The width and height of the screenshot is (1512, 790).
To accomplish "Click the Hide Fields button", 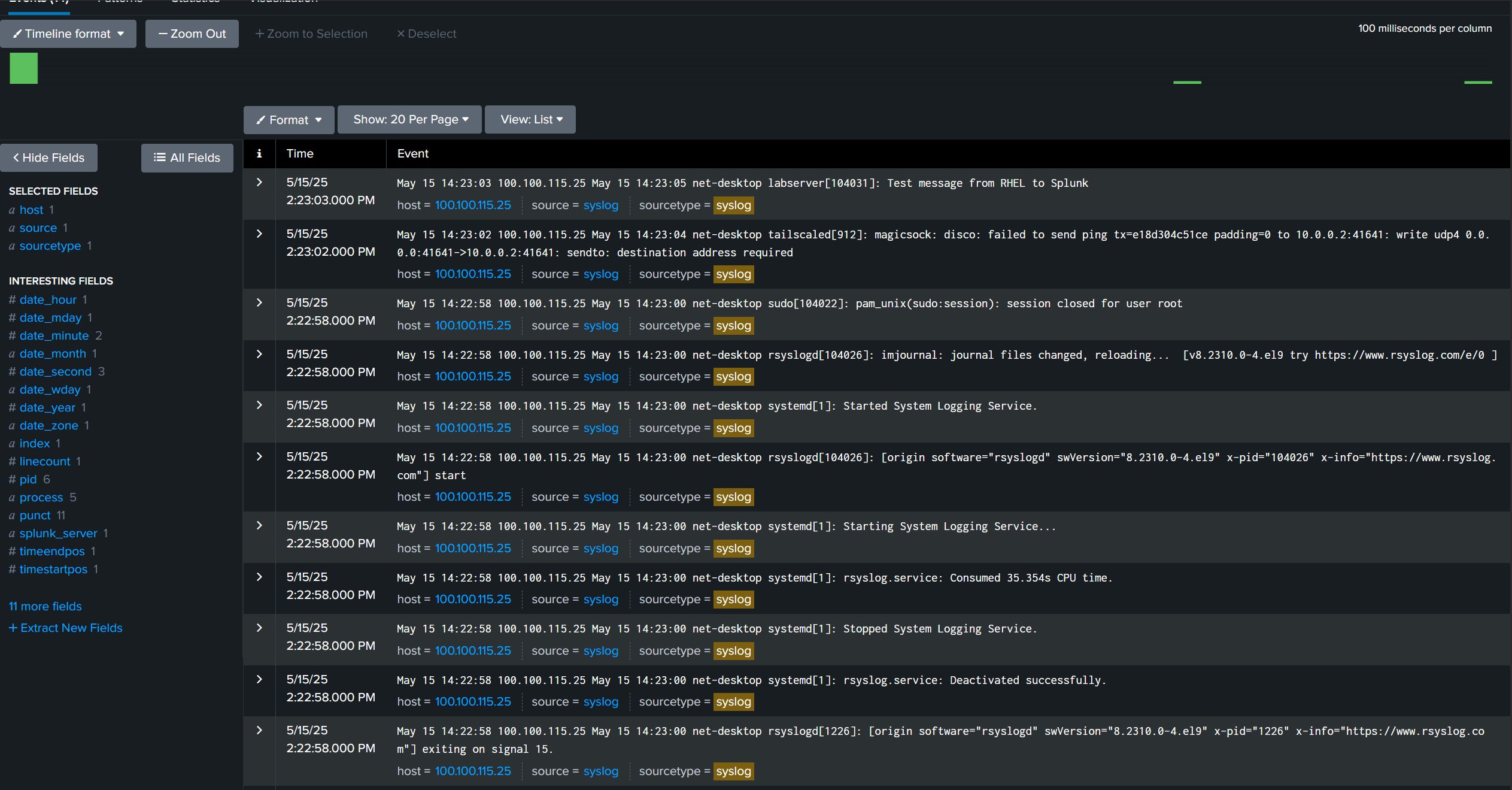I will [49, 158].
